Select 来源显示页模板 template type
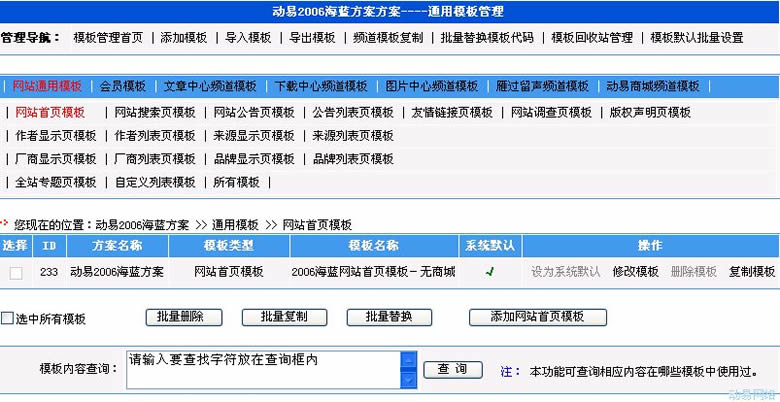 (254, 136)
